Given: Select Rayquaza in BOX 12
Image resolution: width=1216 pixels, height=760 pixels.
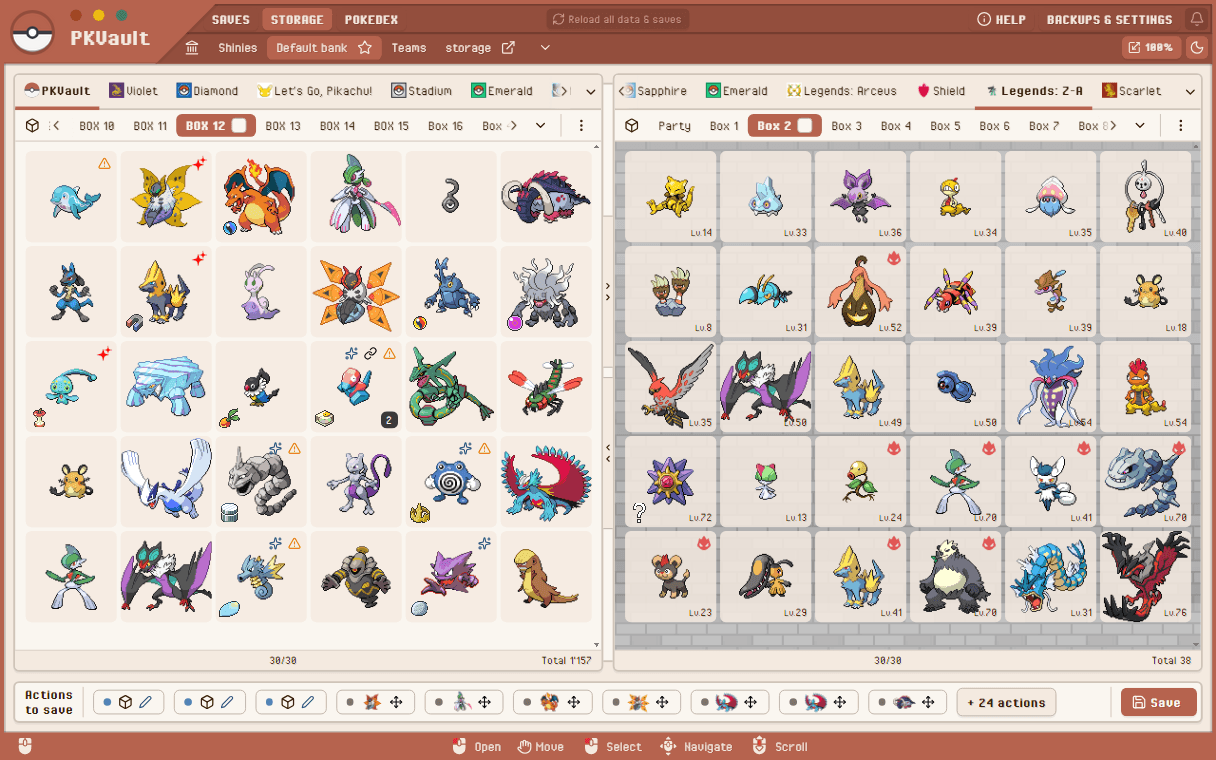Looking at the screenshot, I should (x=451, y=387).
